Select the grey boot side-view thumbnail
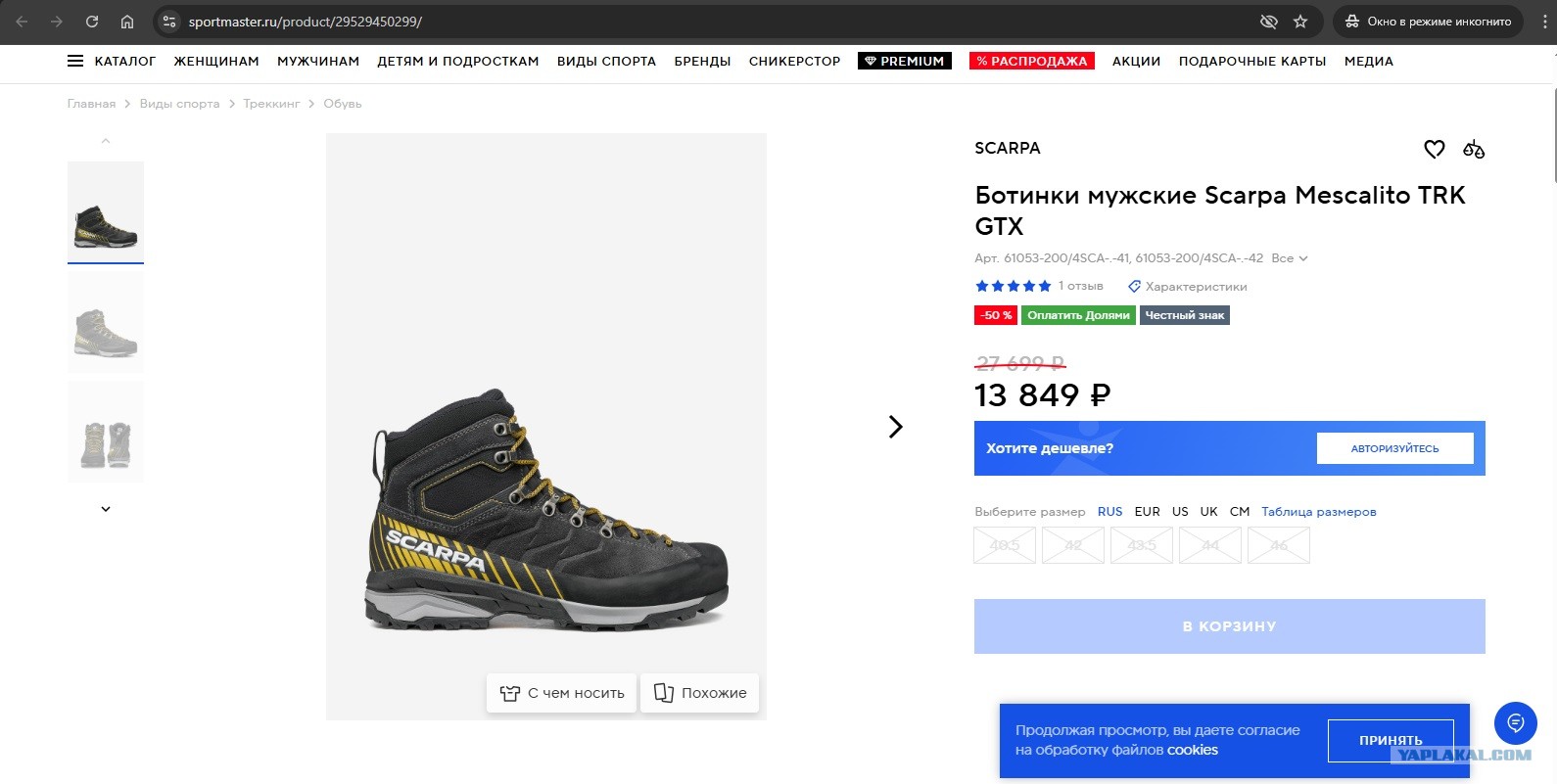This screenshot has width=1557, height=784. click(x=106, y=323)
